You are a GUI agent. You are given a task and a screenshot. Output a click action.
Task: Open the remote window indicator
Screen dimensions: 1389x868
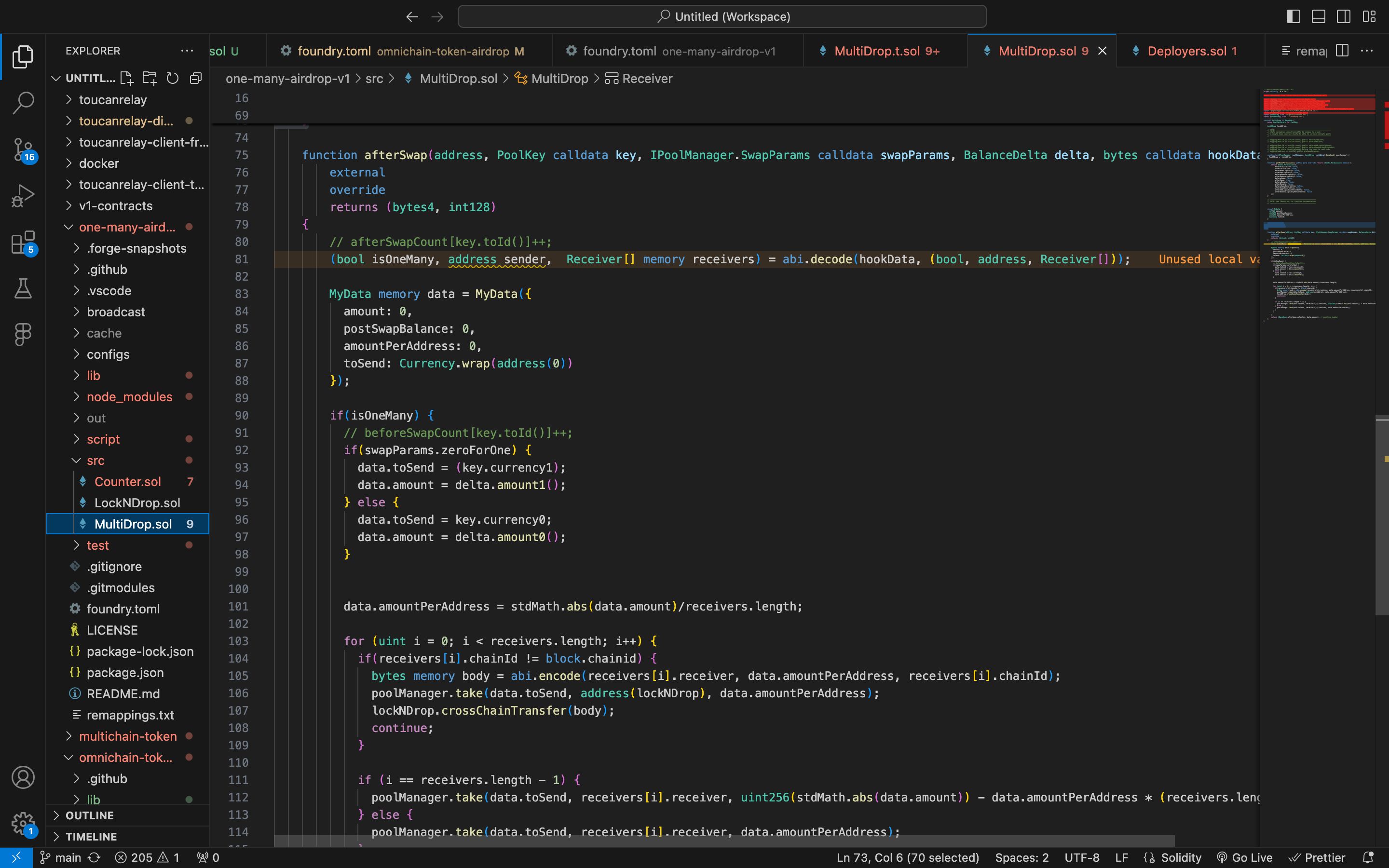pos(16,858)
